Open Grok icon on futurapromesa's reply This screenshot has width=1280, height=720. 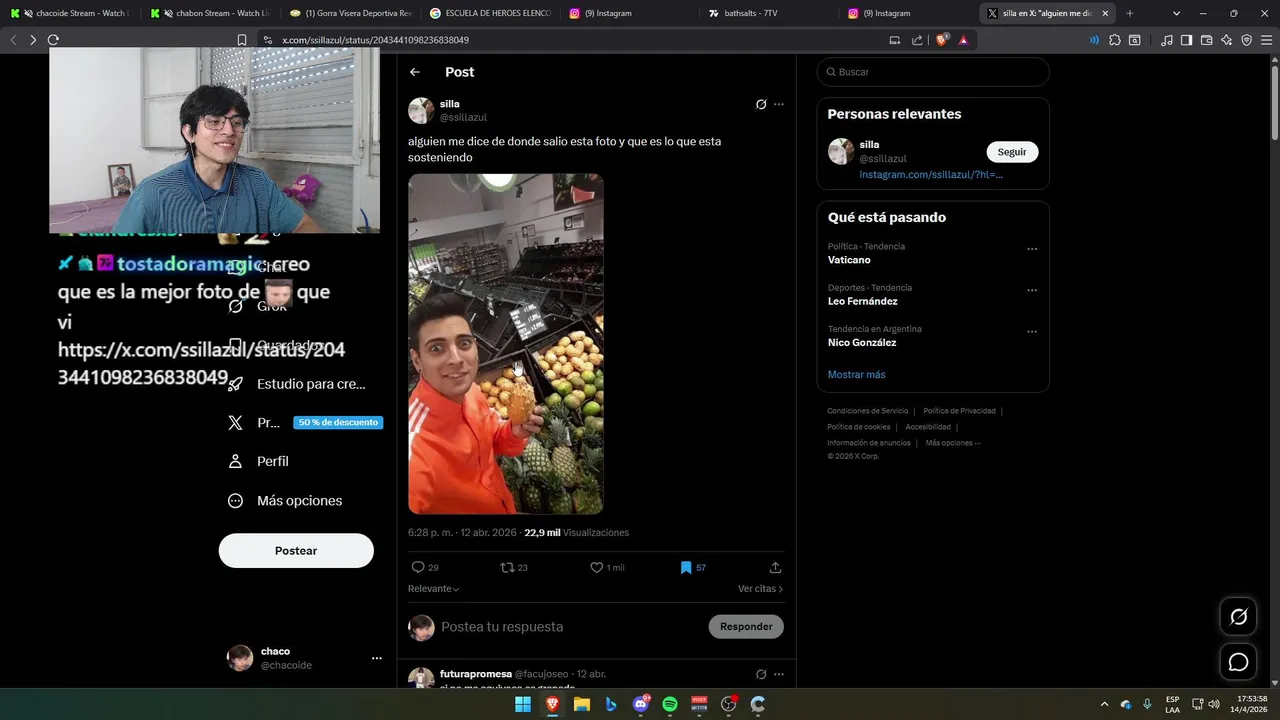point(761,674)
